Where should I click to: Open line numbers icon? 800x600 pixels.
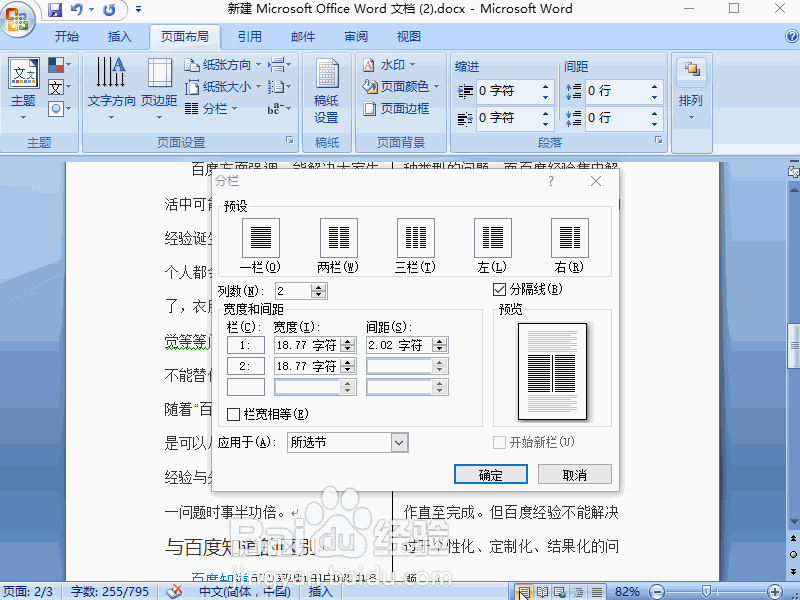[x=279, y=87]
